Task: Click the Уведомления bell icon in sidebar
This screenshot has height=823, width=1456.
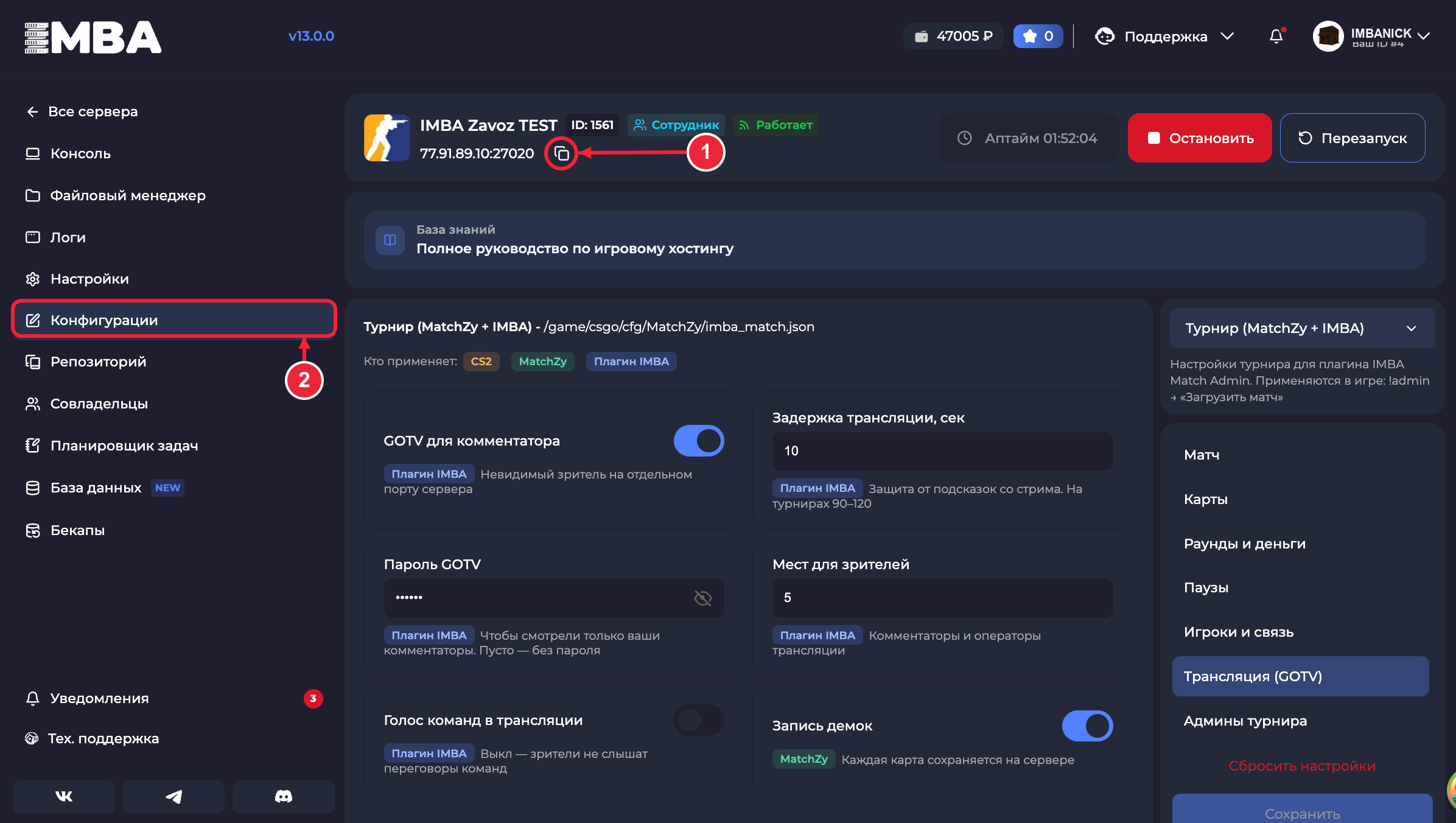Action: 33,698
